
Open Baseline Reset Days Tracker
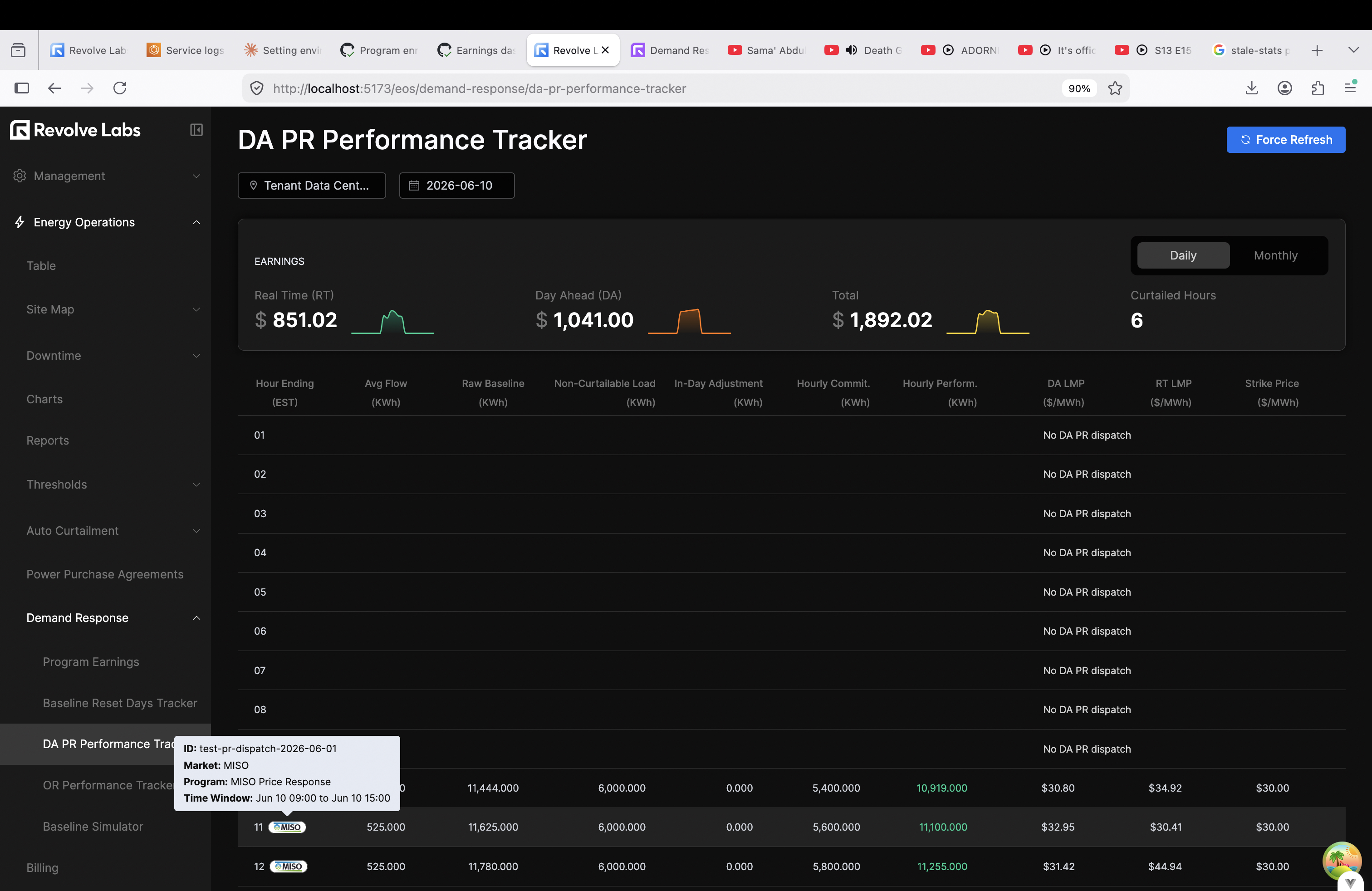[120, 703]
